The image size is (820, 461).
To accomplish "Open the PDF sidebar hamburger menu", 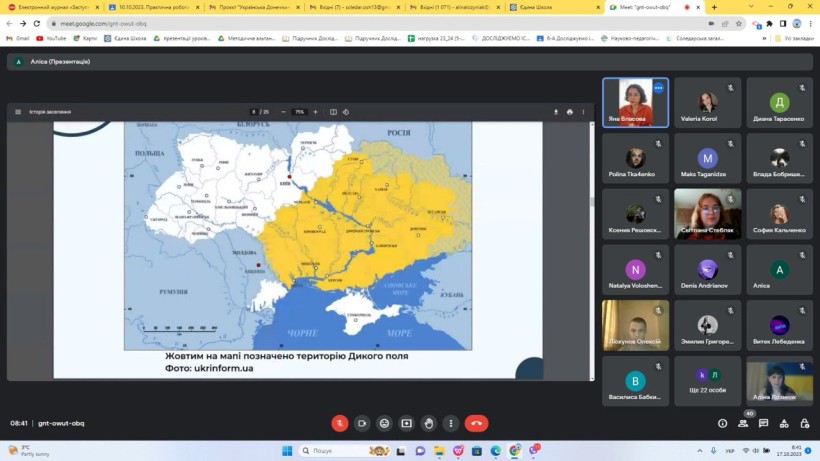I will coord(18,112).
